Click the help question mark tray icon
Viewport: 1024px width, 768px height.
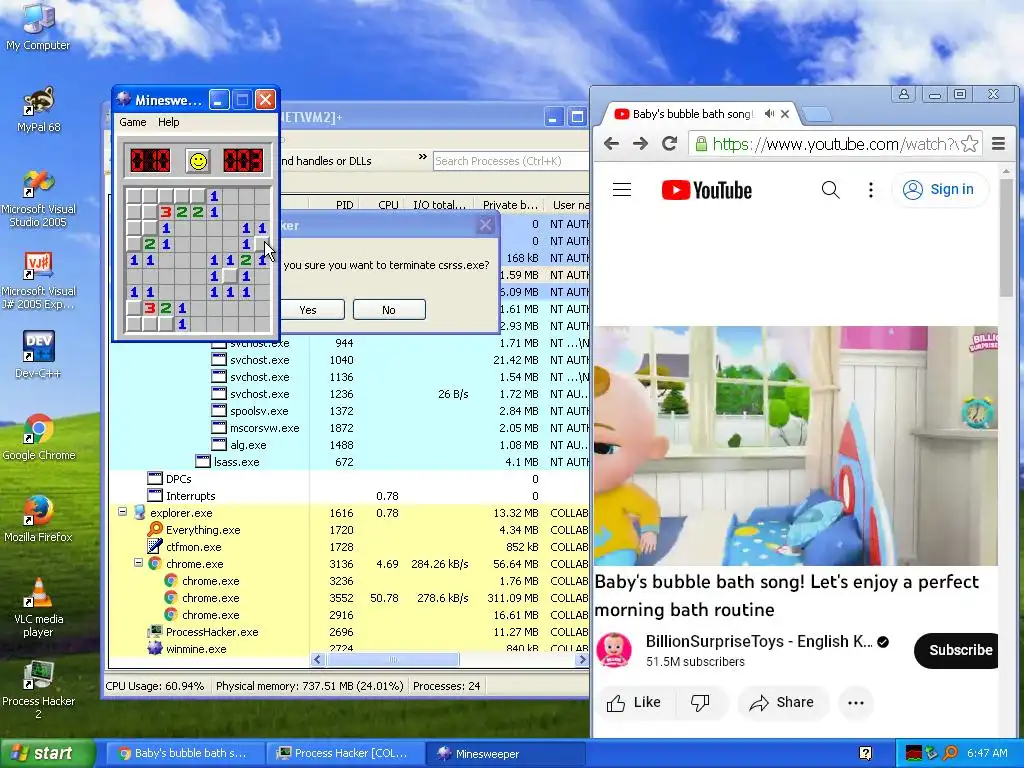(x=866, y=754)
